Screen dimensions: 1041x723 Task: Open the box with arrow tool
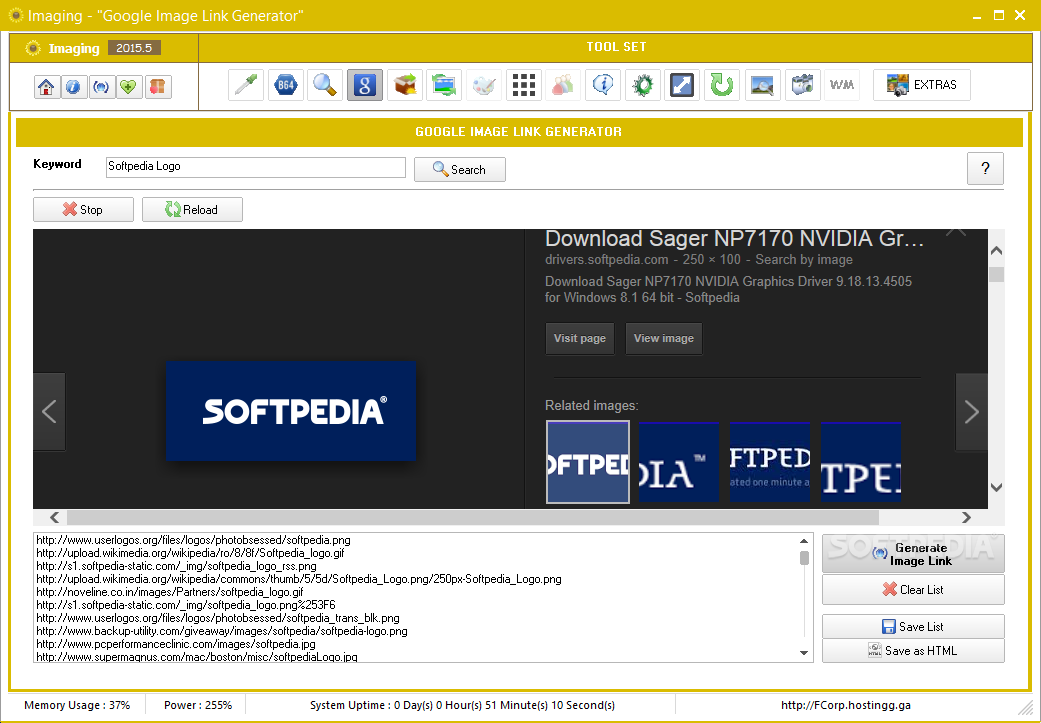coord(404,85)
